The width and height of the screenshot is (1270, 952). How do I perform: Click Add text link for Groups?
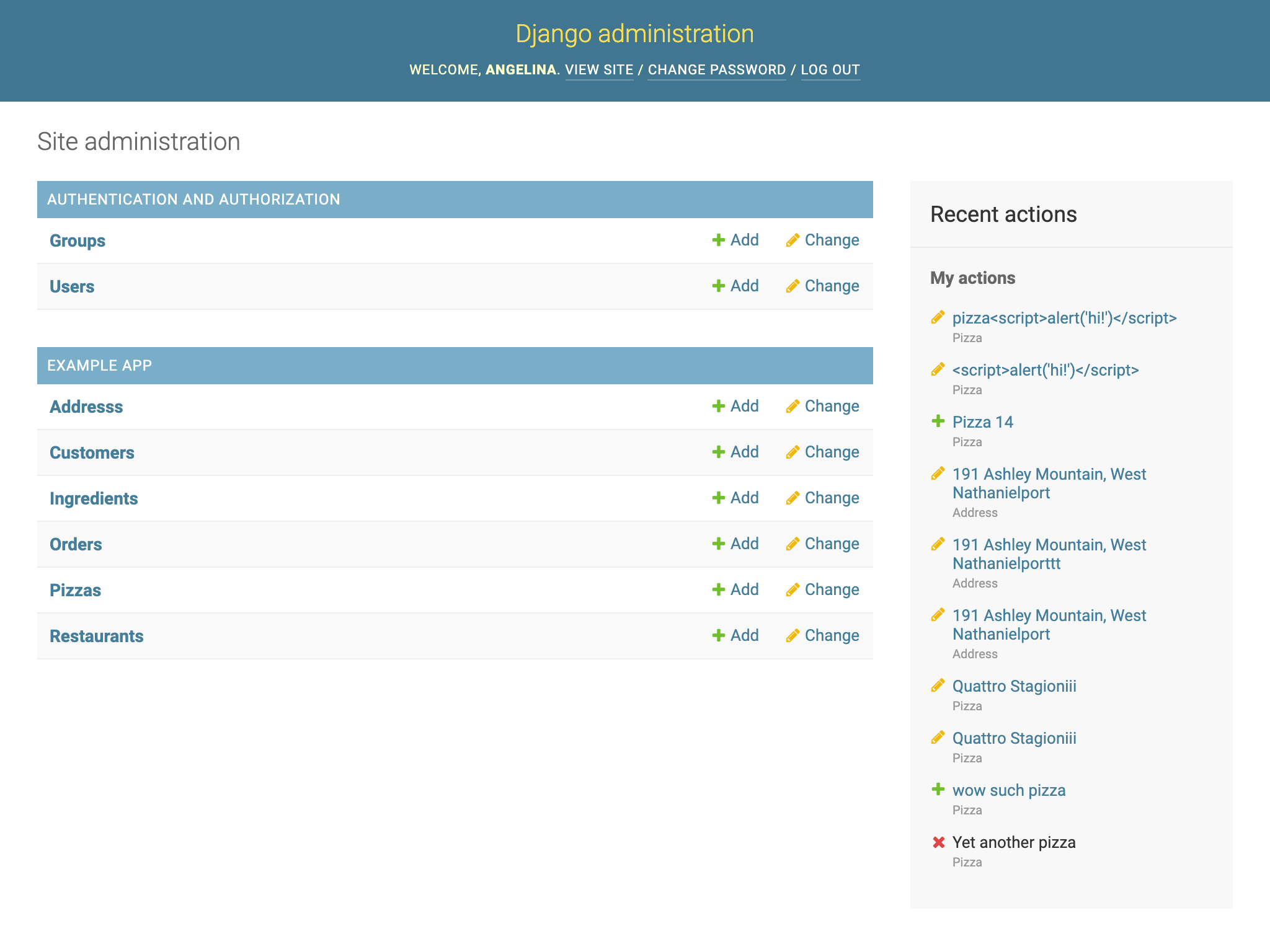tap(744, 240)
